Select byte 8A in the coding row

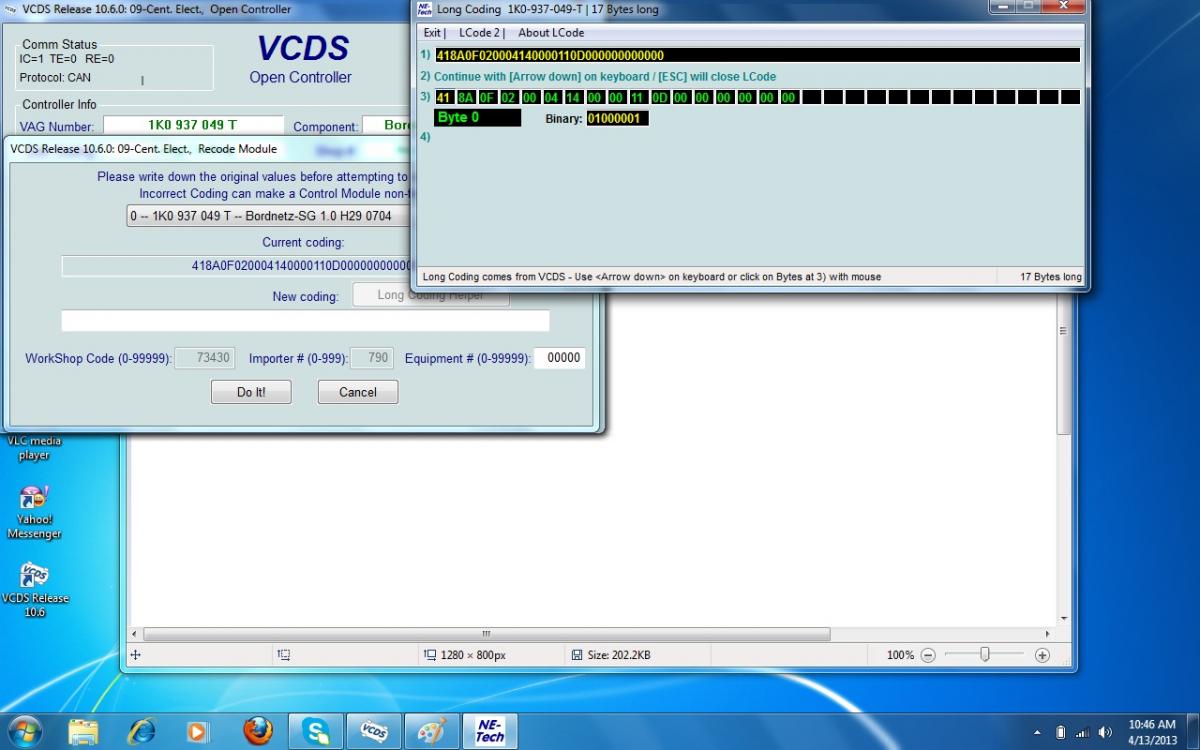(465, 97)
